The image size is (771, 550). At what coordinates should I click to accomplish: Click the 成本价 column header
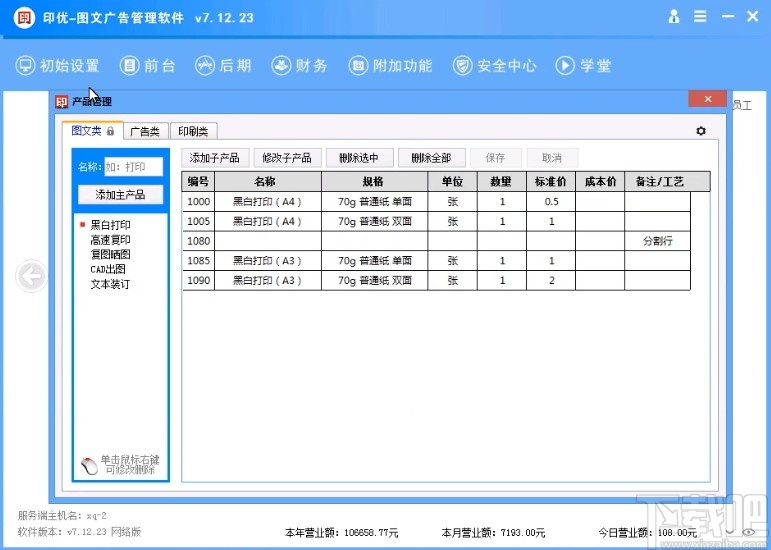click(x=600, y=181)
